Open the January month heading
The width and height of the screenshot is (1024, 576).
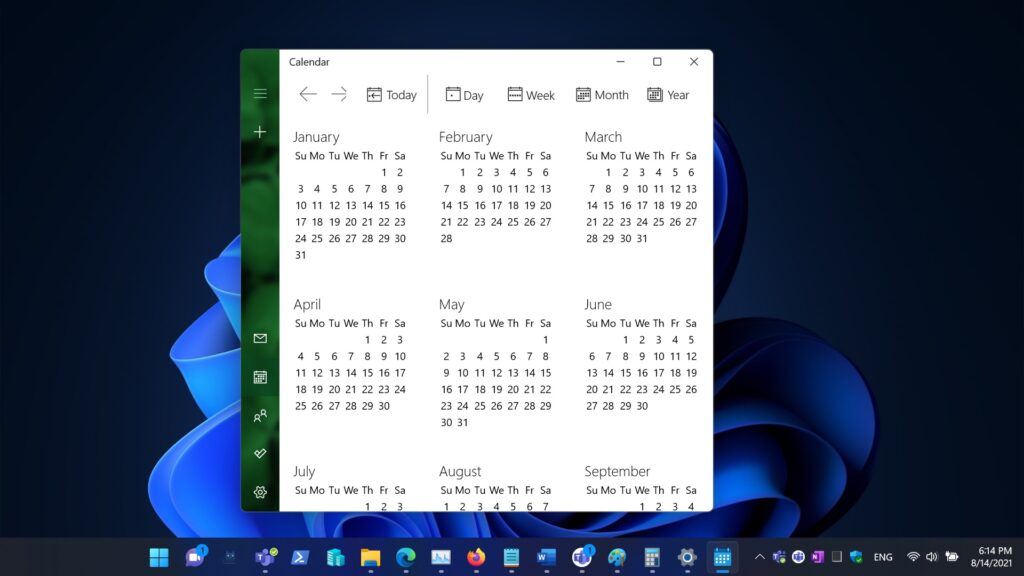pyautogui.click(x=316, y=137)
